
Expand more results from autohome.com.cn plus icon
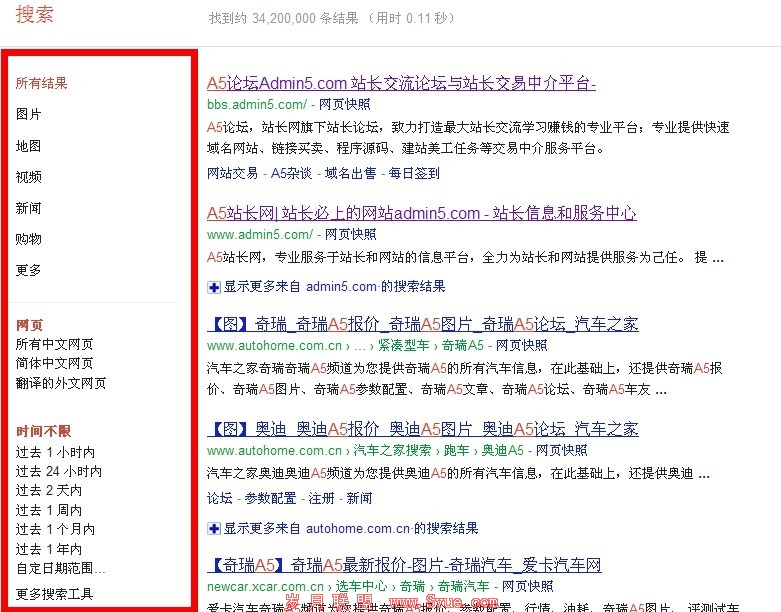[214, 529]
